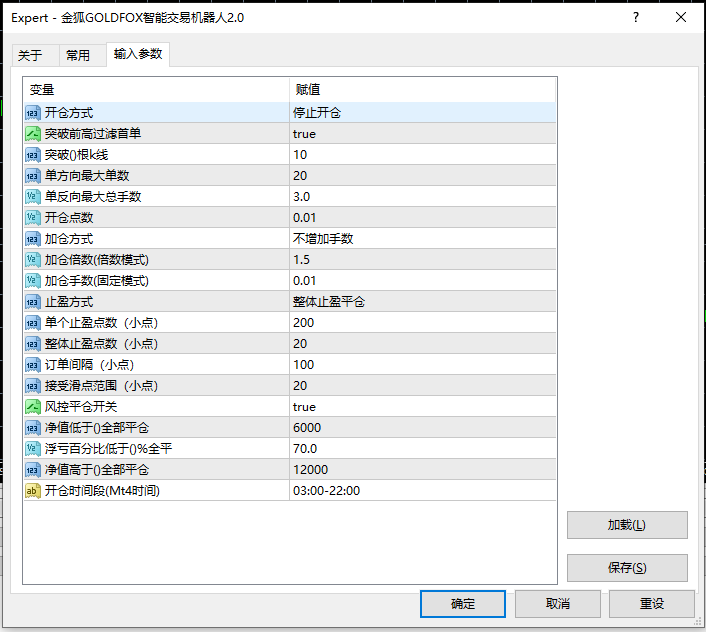This screenshot has width=706, height=632.
Task: Click the 赋值 column header
Action: click(422, 90)
